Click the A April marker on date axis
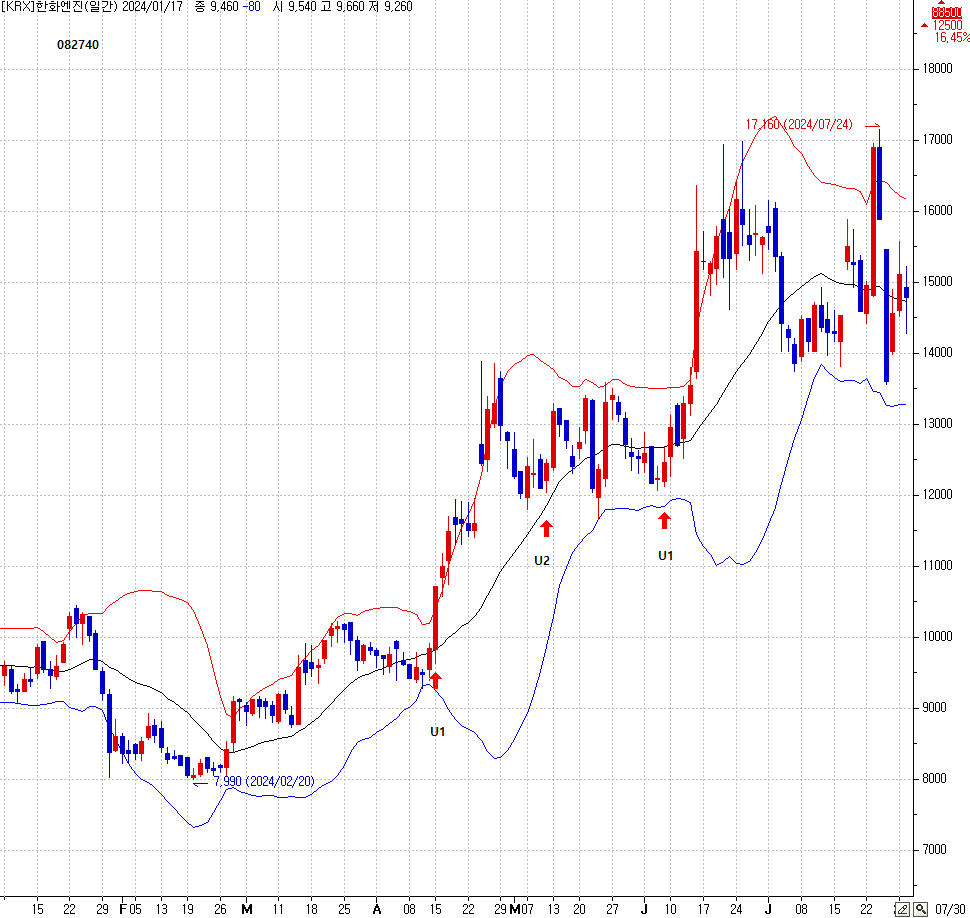The image size is (970, 918). click(377, 909)
